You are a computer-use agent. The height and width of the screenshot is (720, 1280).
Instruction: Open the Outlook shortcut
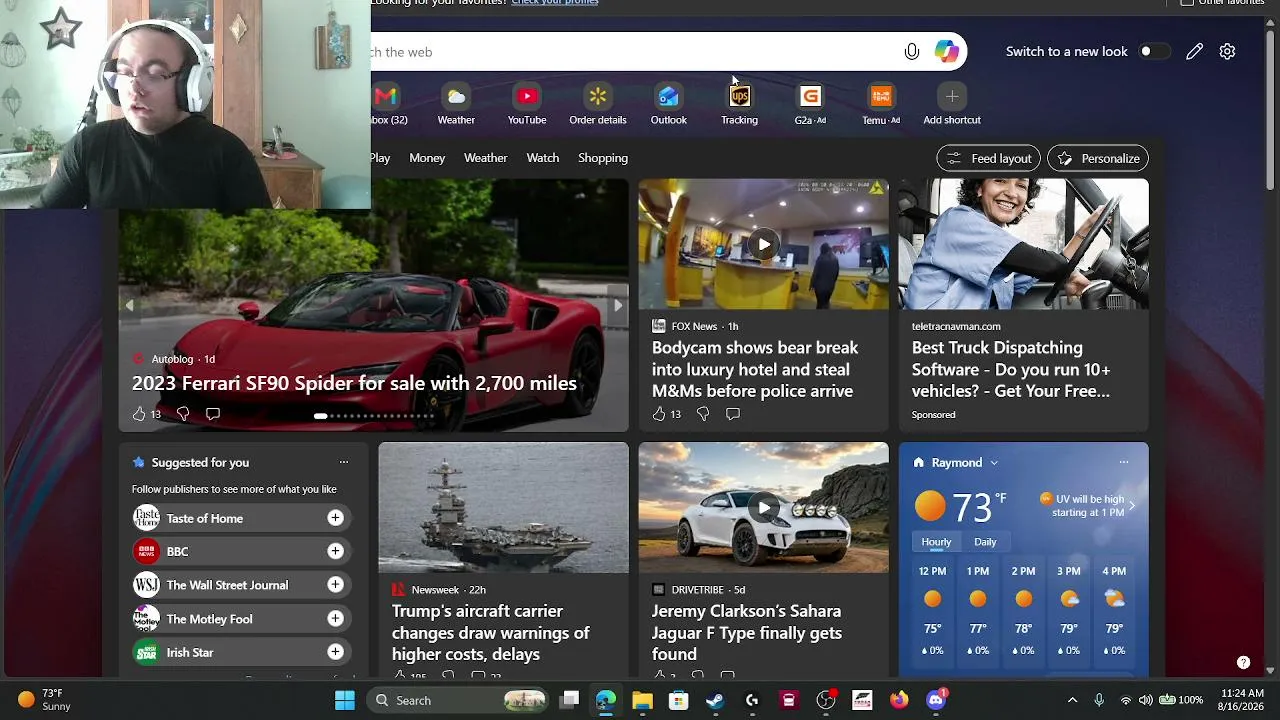[x=668, y=105]
